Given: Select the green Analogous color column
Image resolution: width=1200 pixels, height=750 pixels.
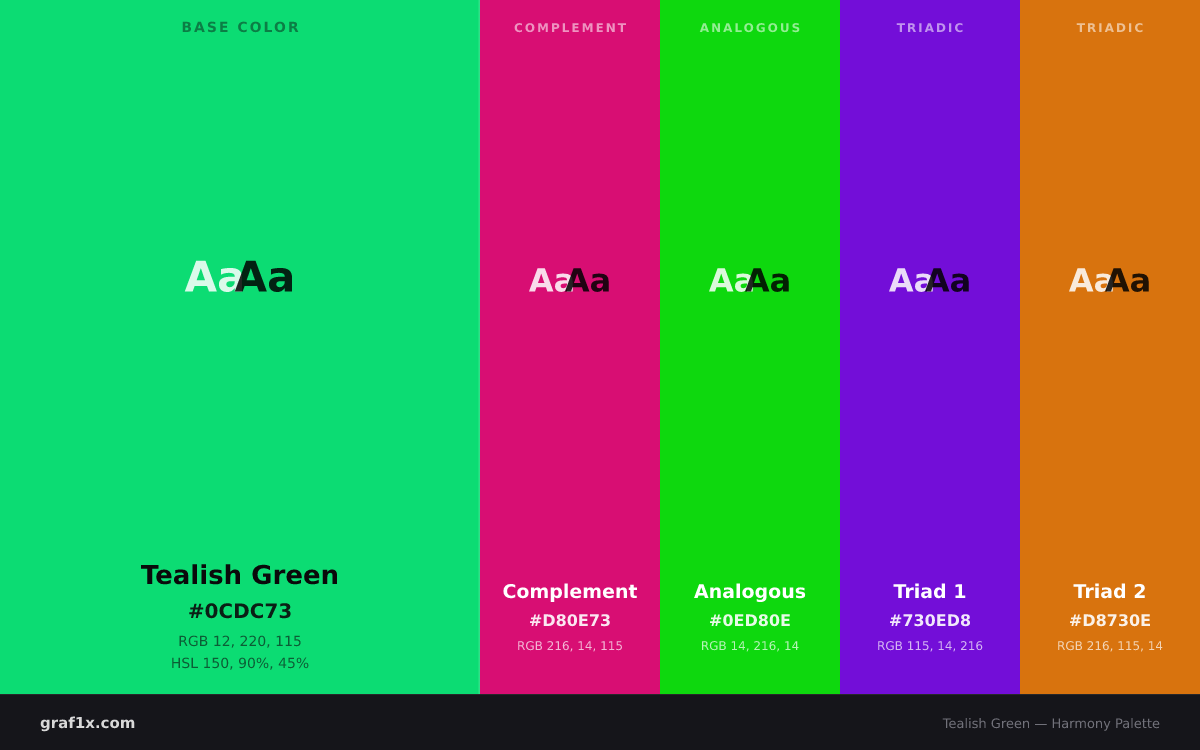Looking at the screenshot, I should [x=750, y=347].
